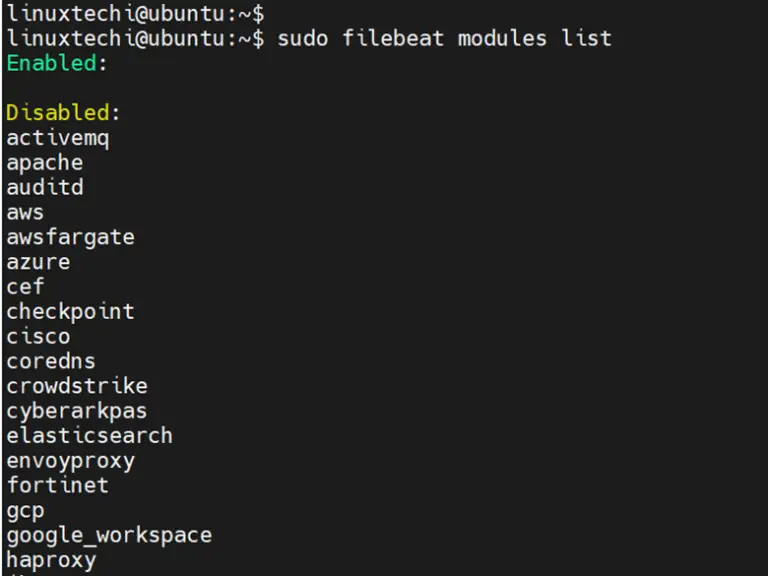Click the auditd module name

point(45,187)
